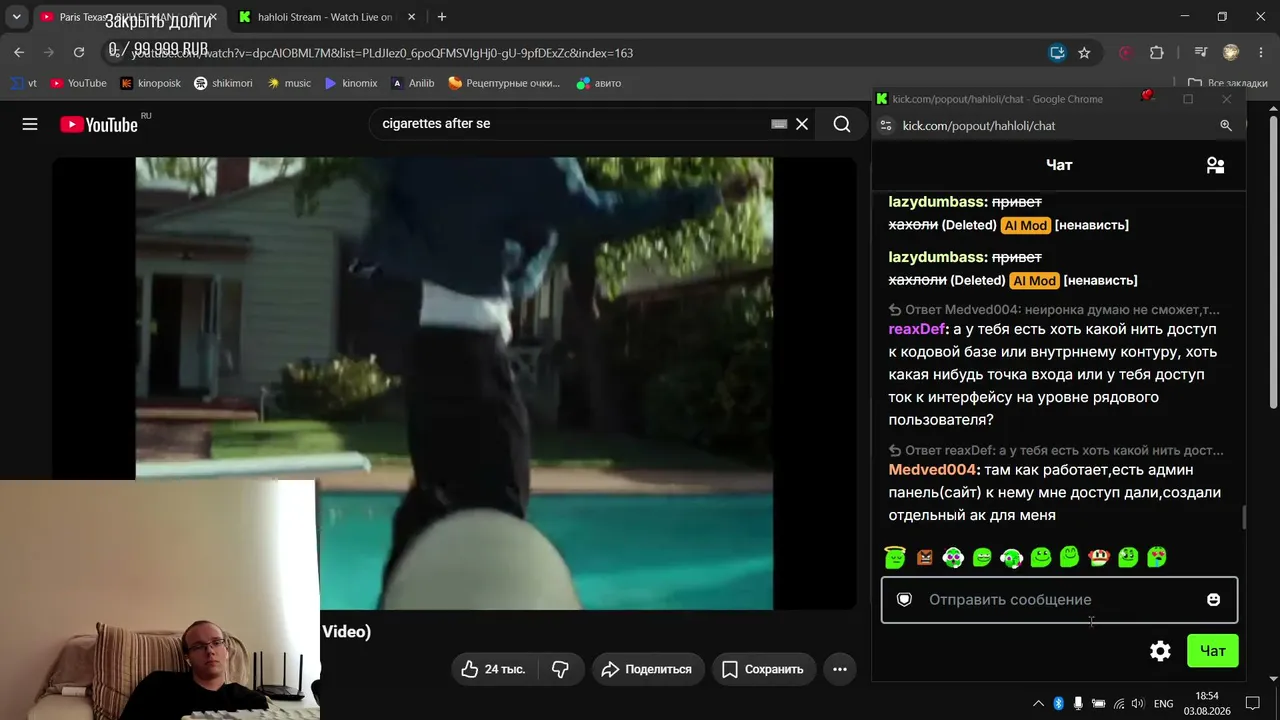Click the Kick chat scrollbar thumb
Screen dimensions: 1280x720
pyautogui.click(x=1244, y=517)
